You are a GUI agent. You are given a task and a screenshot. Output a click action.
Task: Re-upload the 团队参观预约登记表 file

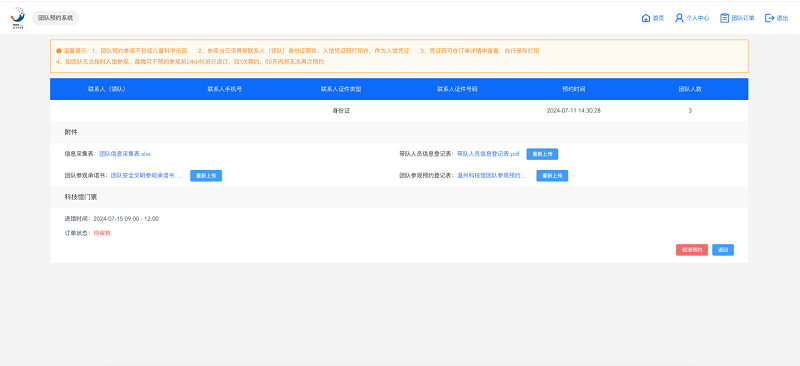coord(552,176)
